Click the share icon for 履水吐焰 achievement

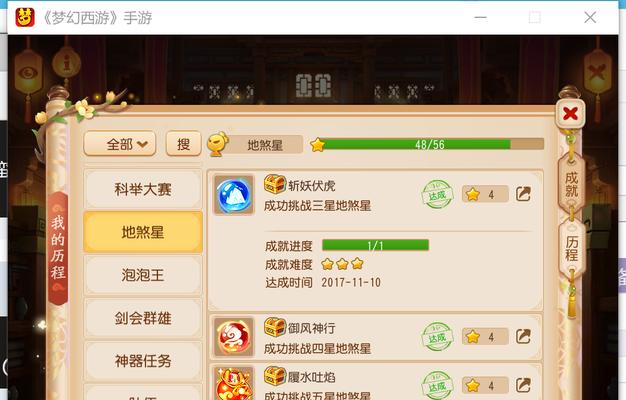[523, 385]
